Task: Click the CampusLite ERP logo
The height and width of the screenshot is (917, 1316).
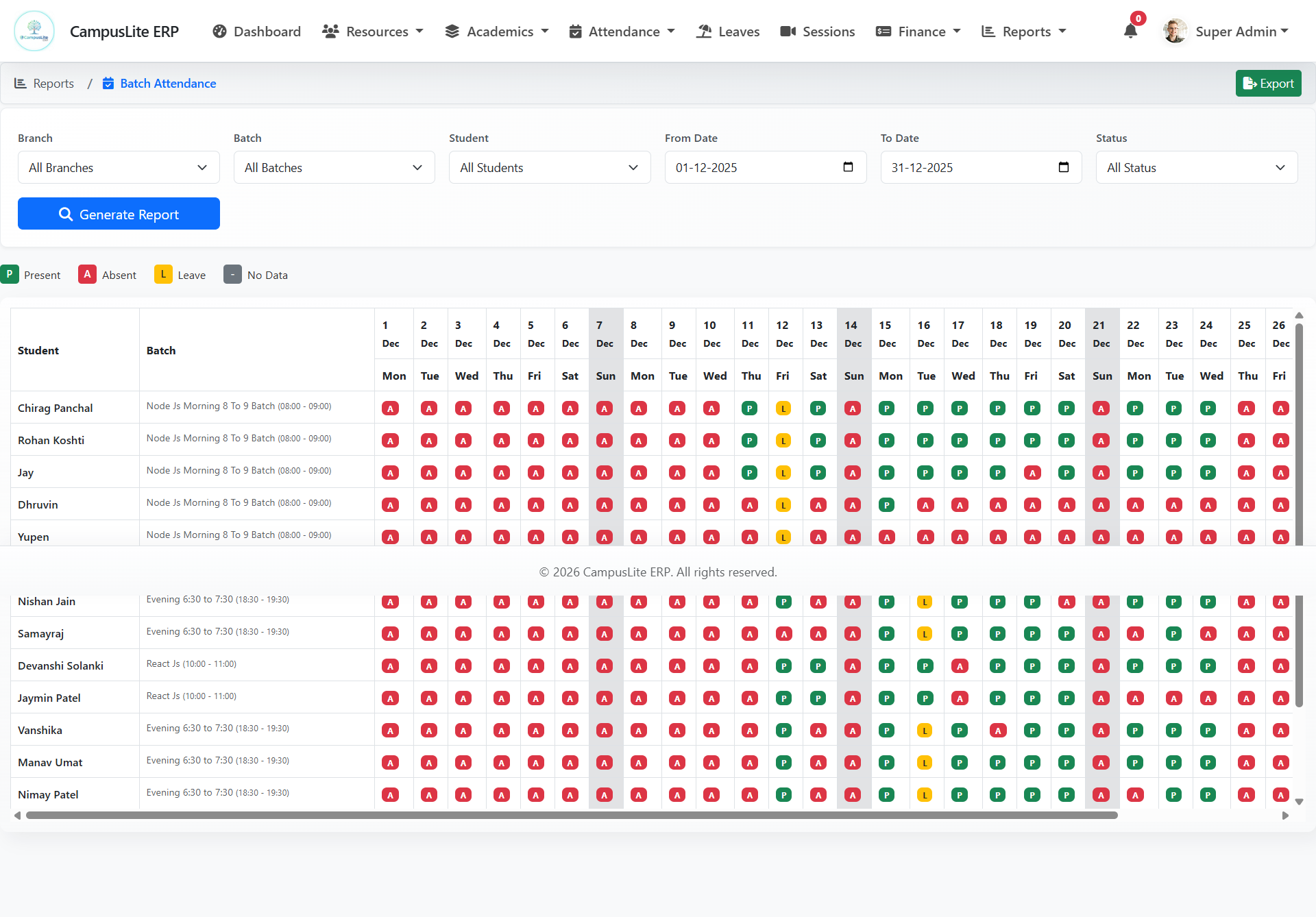Action: [x=34, y=32]
